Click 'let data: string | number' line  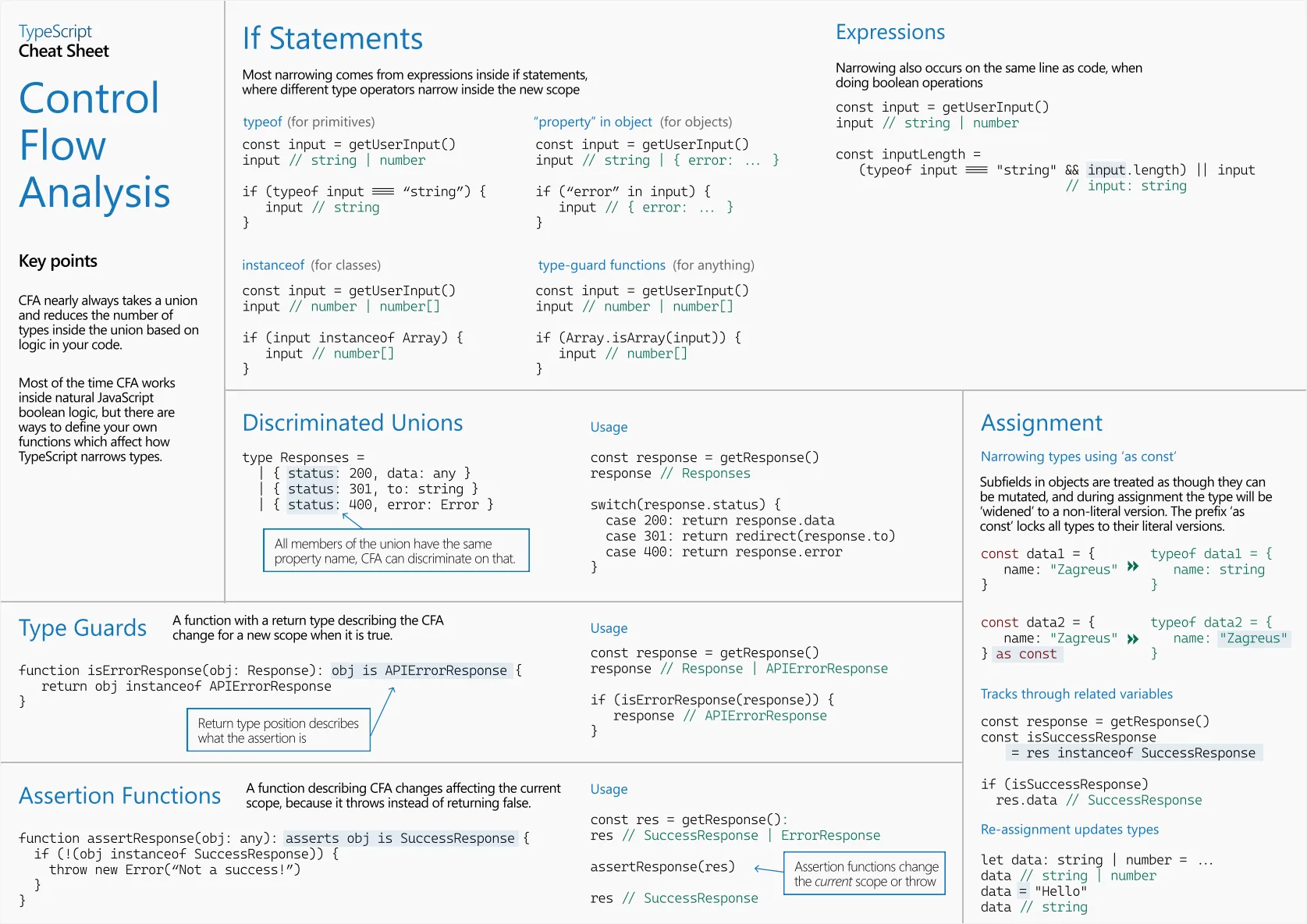1097,860
